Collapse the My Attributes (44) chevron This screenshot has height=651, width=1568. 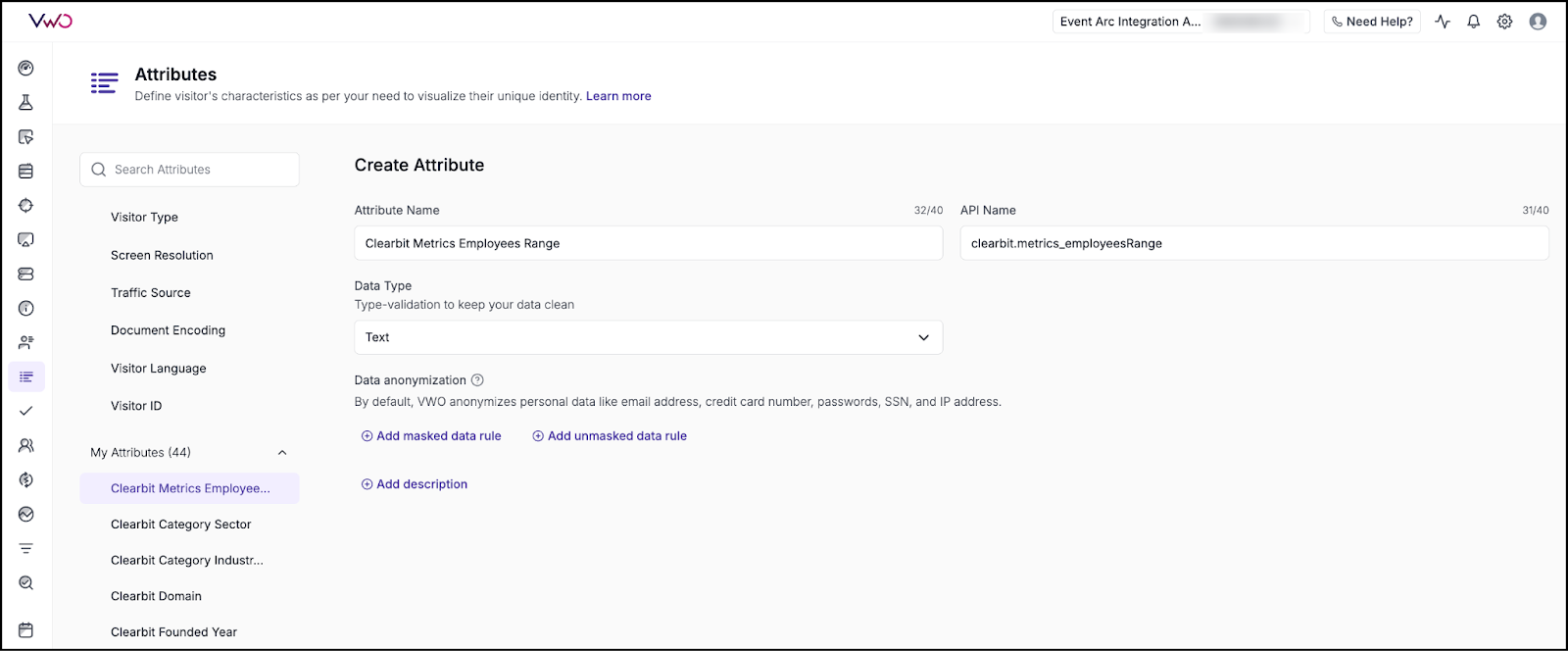282,453
